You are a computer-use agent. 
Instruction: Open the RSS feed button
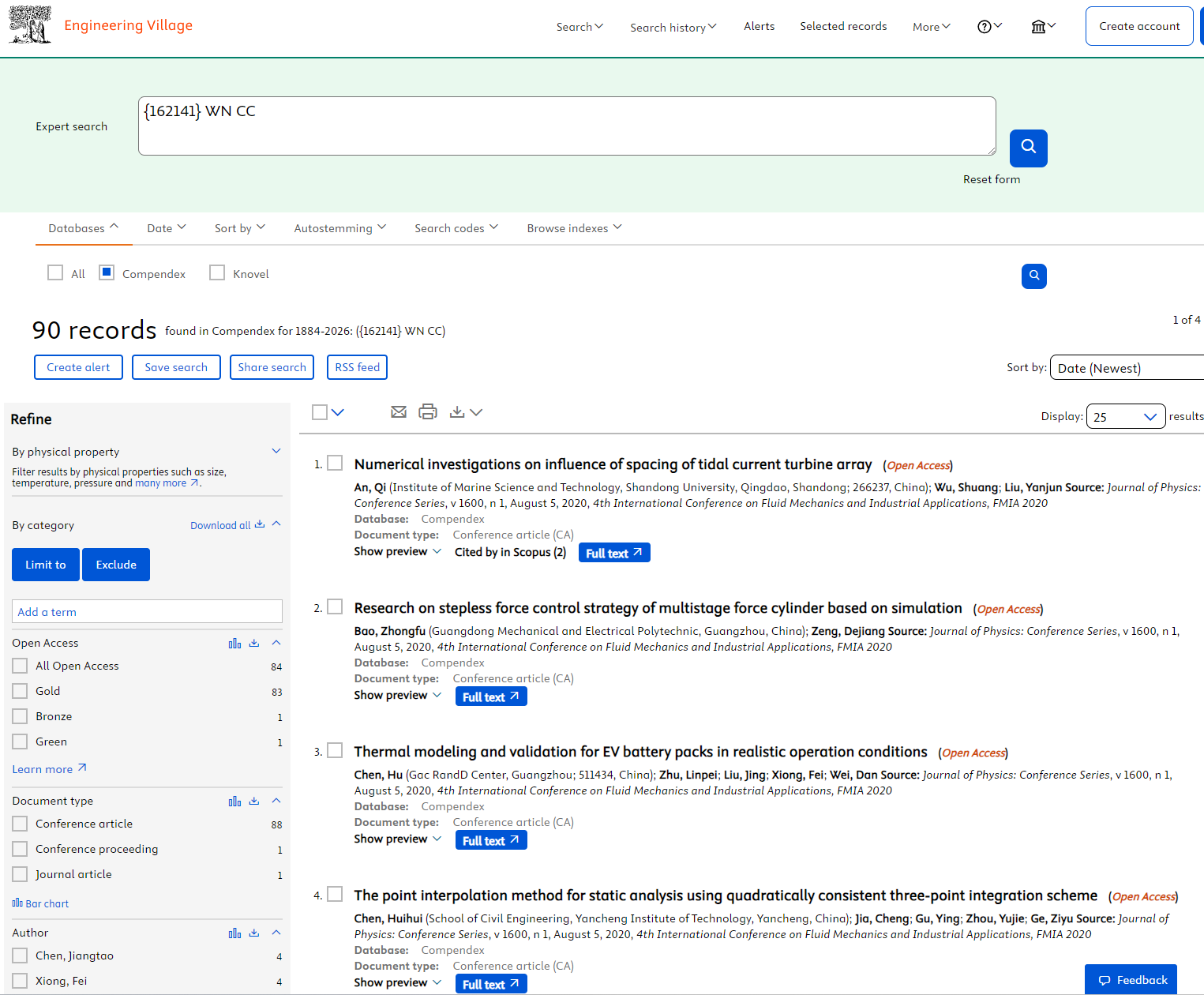click(357, 367)
